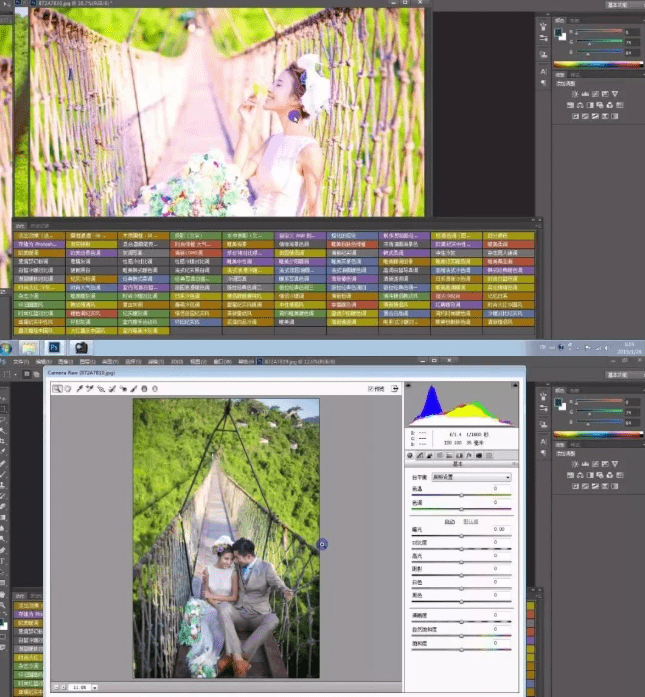Viewport: 645px width, 697px height.
Task: Open the Tone Curve panel tab icon
Action: pos(421,457)
